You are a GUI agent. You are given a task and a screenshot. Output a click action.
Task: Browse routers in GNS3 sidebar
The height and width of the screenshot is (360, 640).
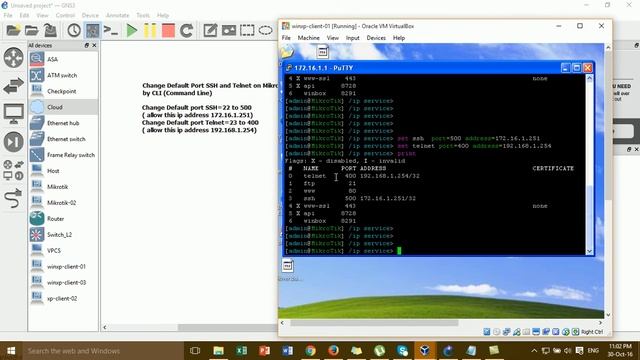click(x=13, y=58)
